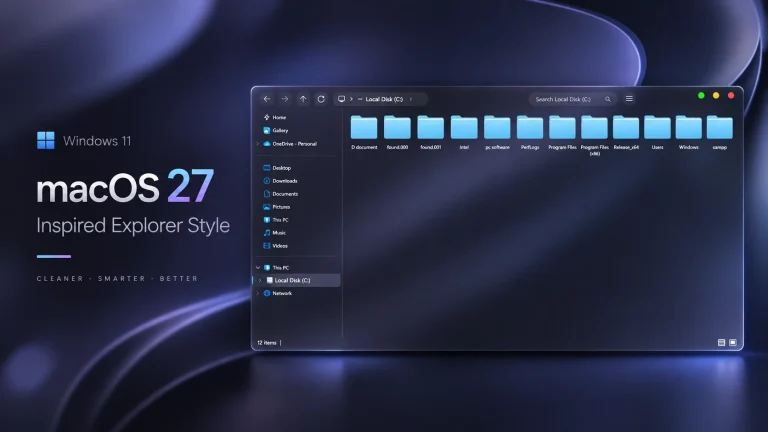Viewport: 768px width, 432px height.
Task: Select the Users folder
Action: pyautogui.click(x=657, y=132)
